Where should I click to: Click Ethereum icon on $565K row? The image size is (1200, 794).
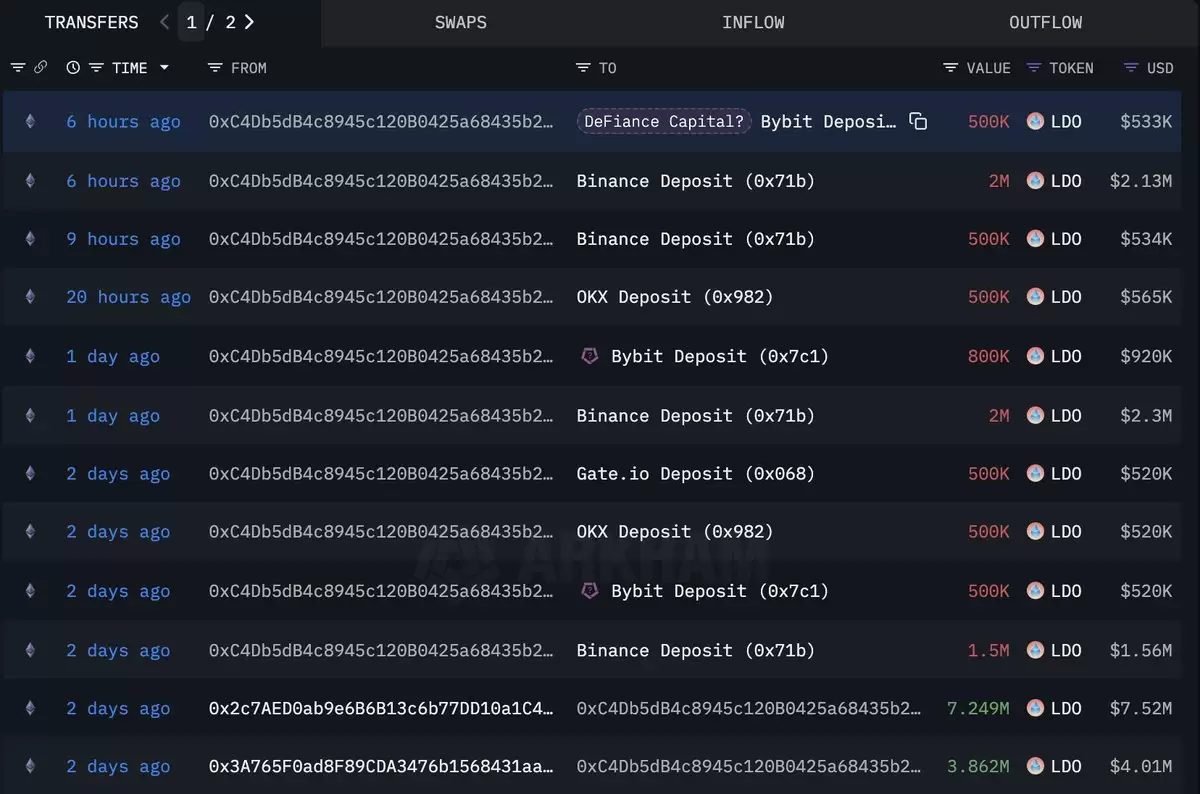[x=30, y=297]
